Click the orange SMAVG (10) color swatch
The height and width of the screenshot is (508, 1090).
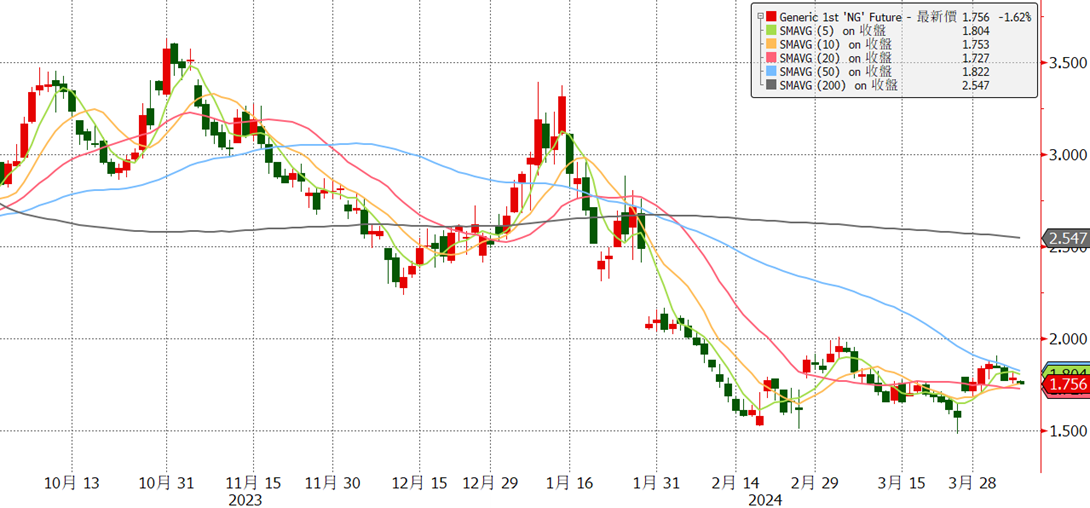coord(772,44)
